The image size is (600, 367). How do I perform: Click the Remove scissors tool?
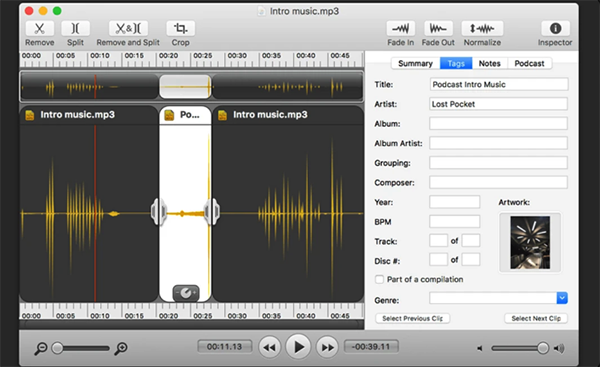pos(39,29)
